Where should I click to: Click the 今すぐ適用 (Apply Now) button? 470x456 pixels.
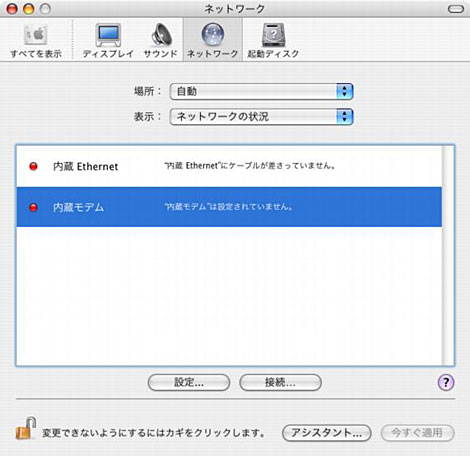(x=417, y=433)
